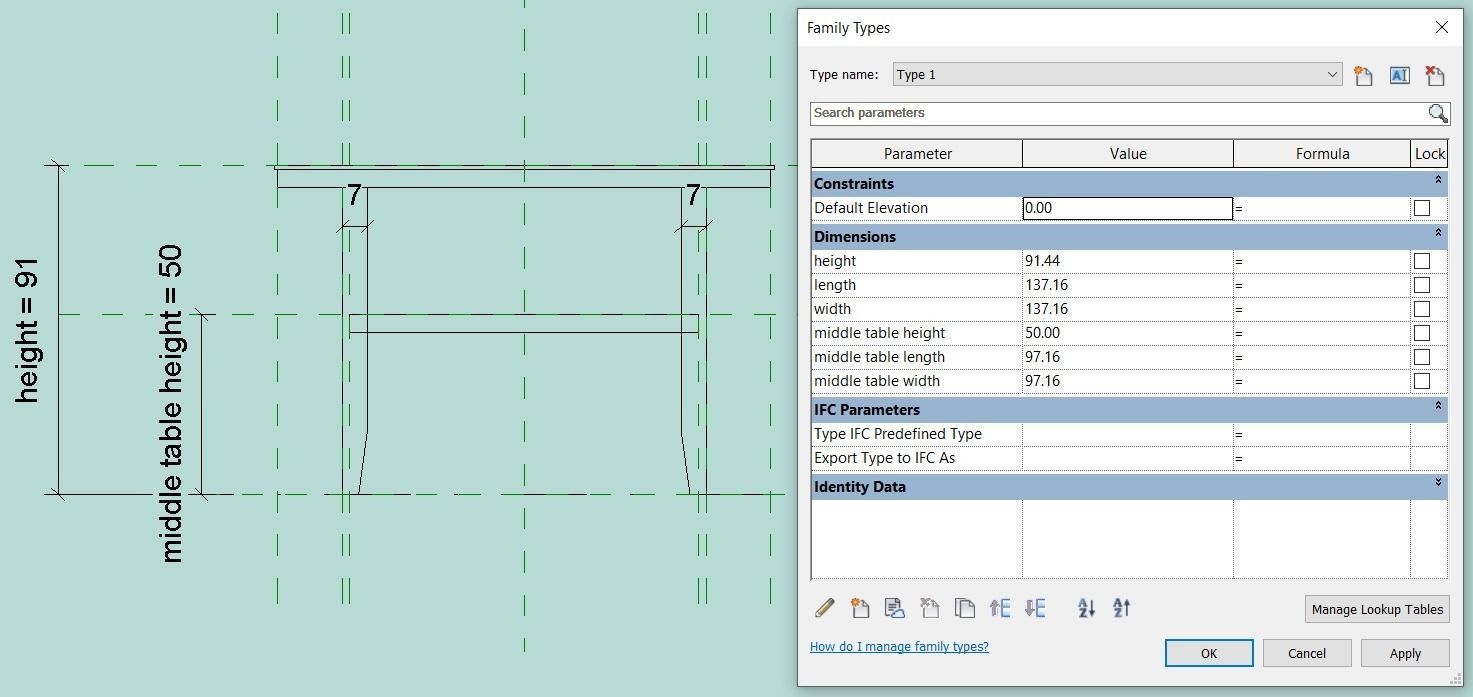This screenshot has width=1473, height=697.
Task: Click the Move Parameter Up icon
Action: (x=999, y=608)
